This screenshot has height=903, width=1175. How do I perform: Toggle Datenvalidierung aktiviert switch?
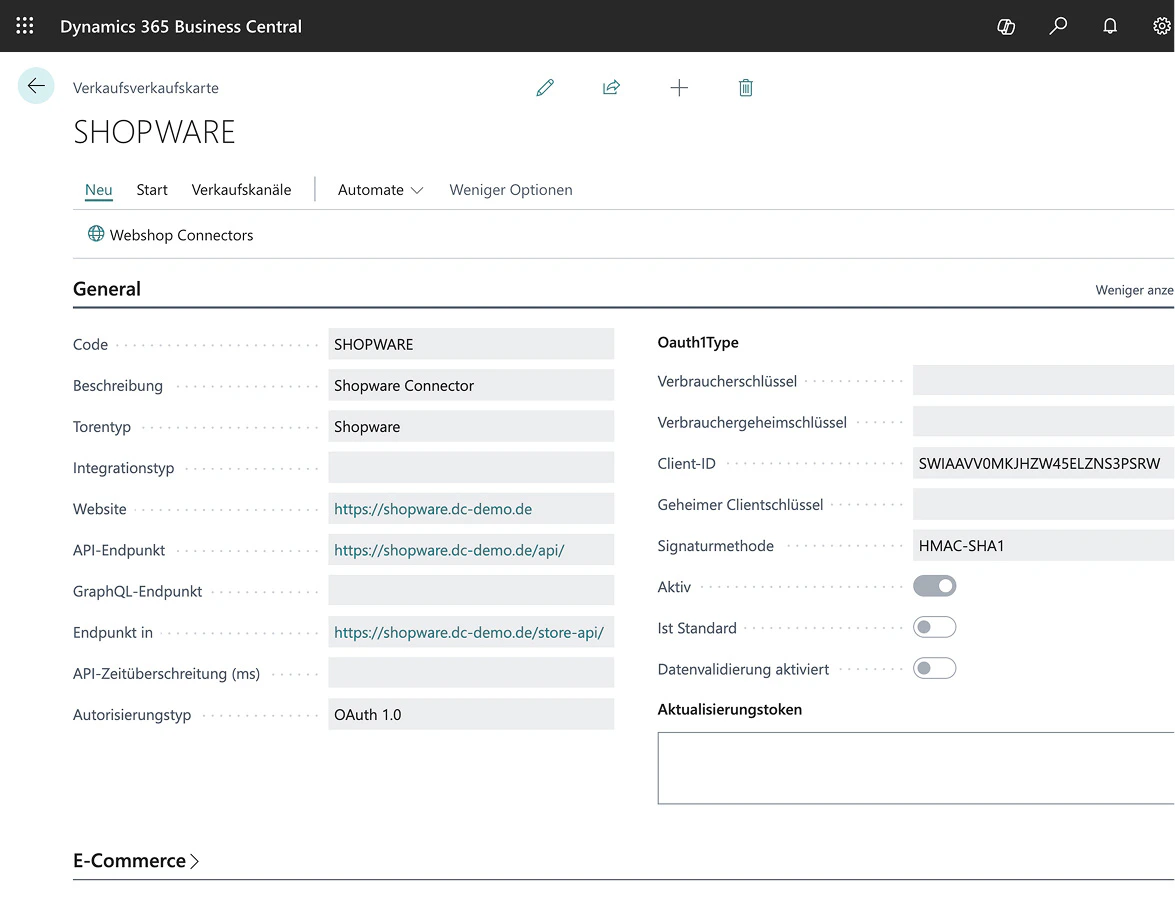(x=934, y=668)
